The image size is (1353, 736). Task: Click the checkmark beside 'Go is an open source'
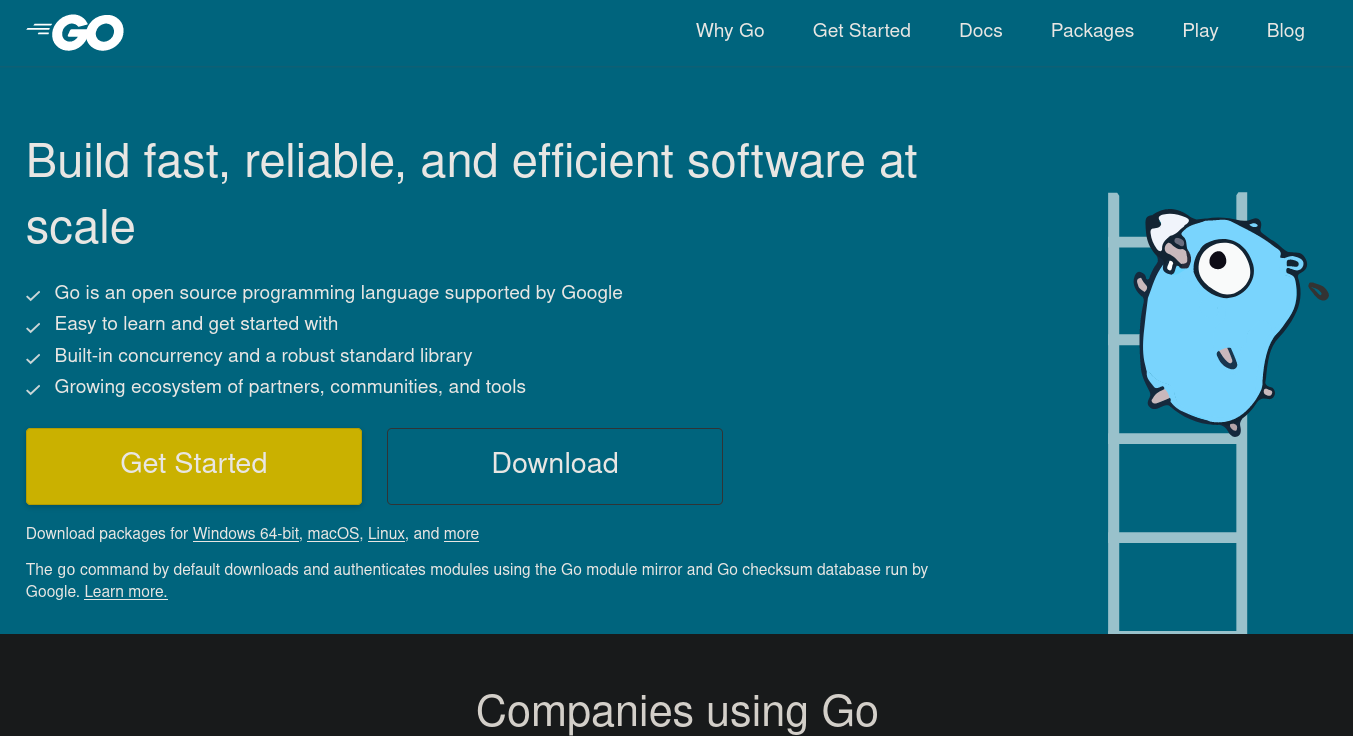(x=33, y=296)
